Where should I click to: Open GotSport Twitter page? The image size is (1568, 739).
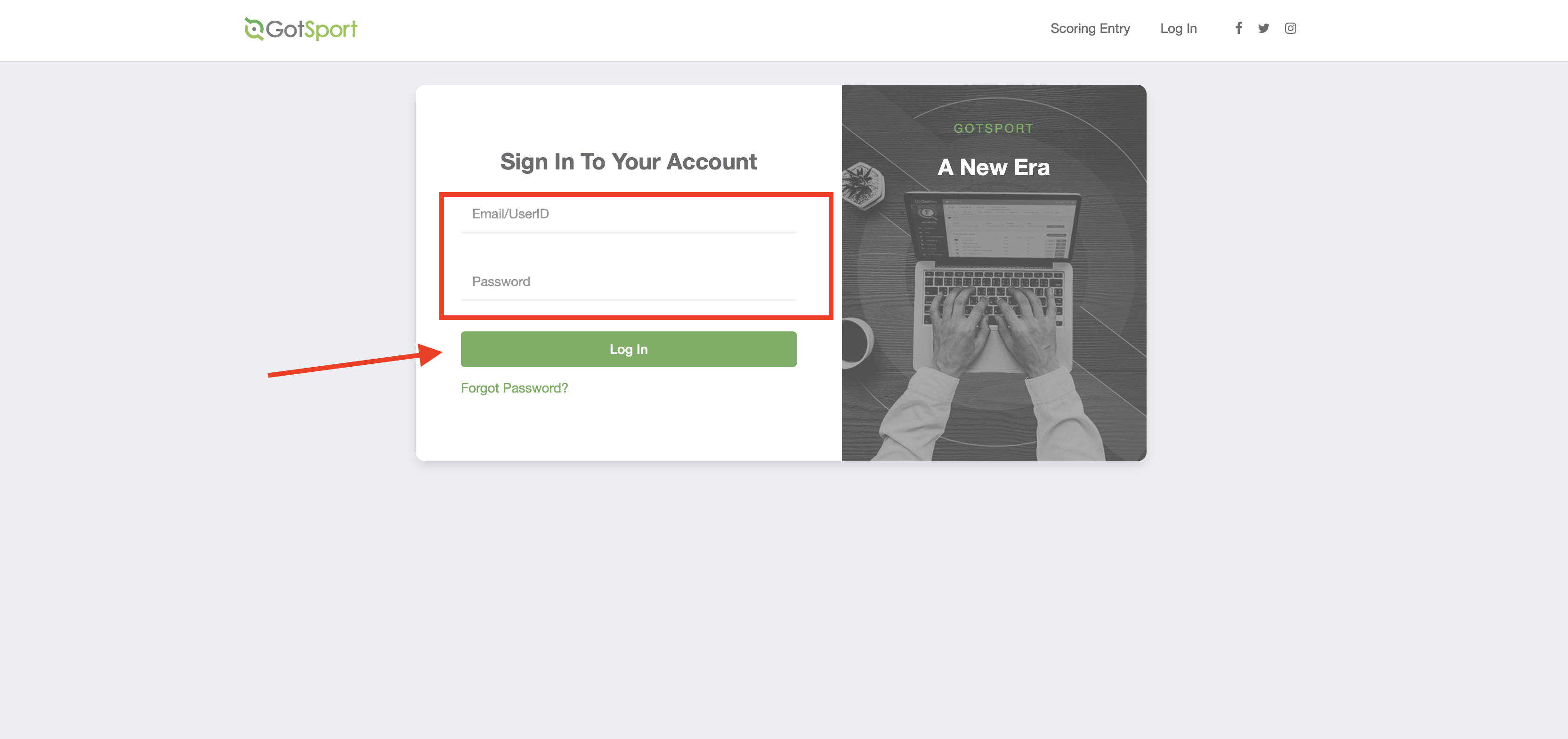tap(1265, 27)
